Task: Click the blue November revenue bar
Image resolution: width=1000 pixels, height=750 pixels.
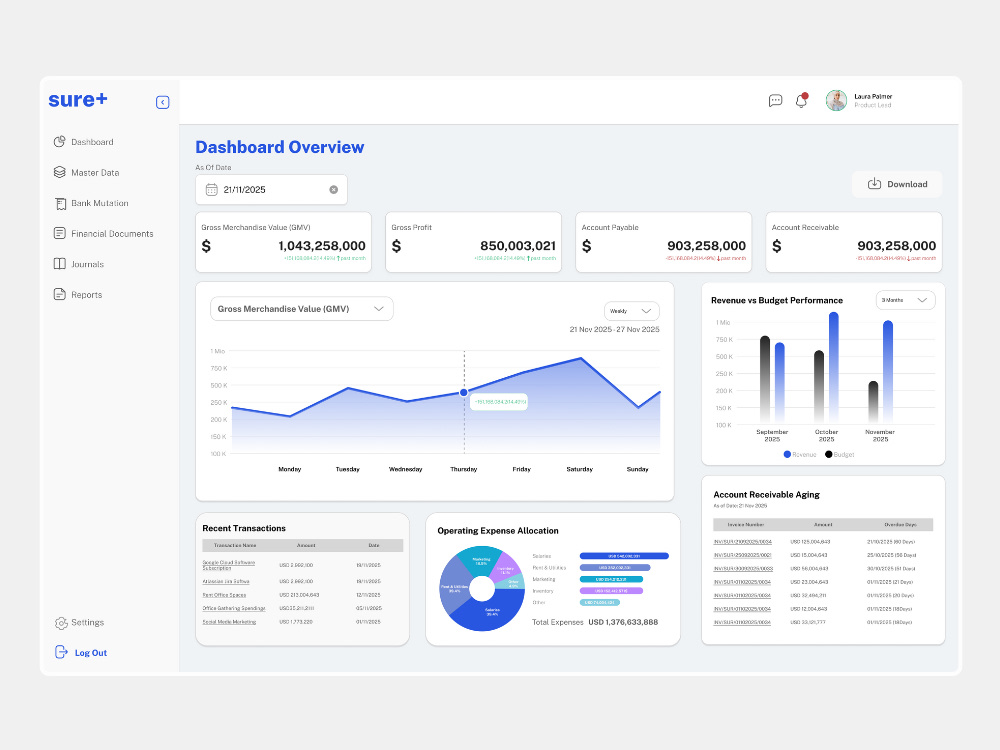Action: point(888,371)
